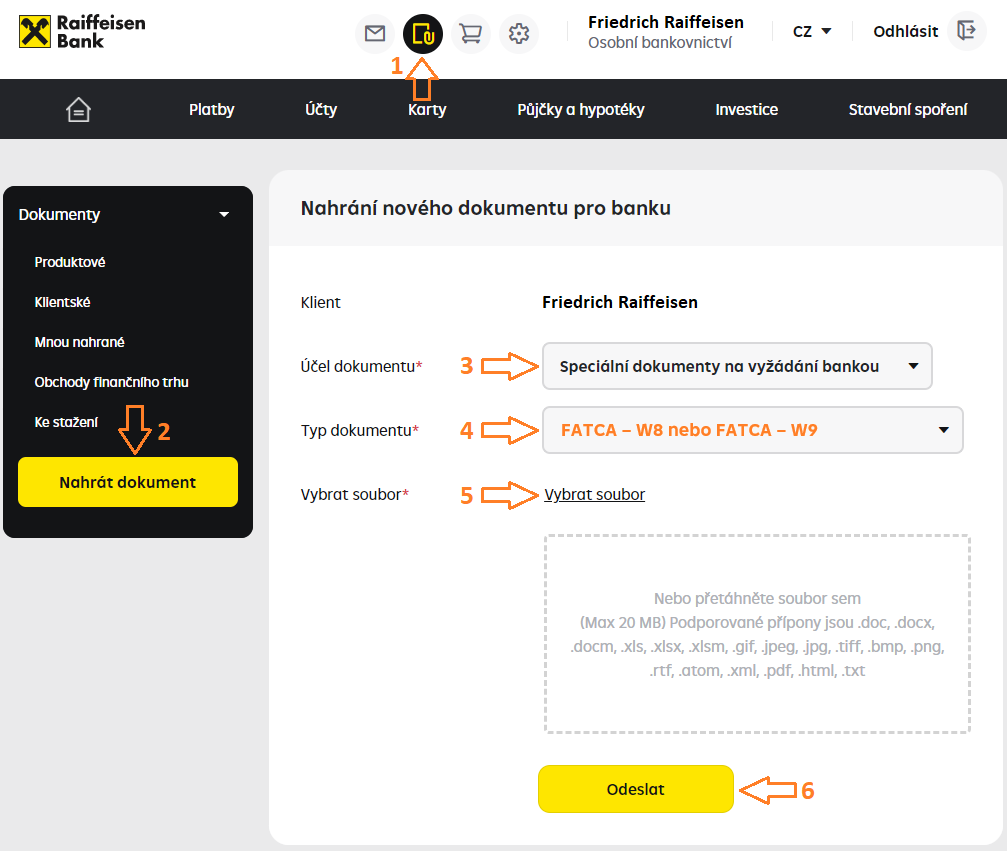Select Produktové in the sidebar

pos(70,262)
